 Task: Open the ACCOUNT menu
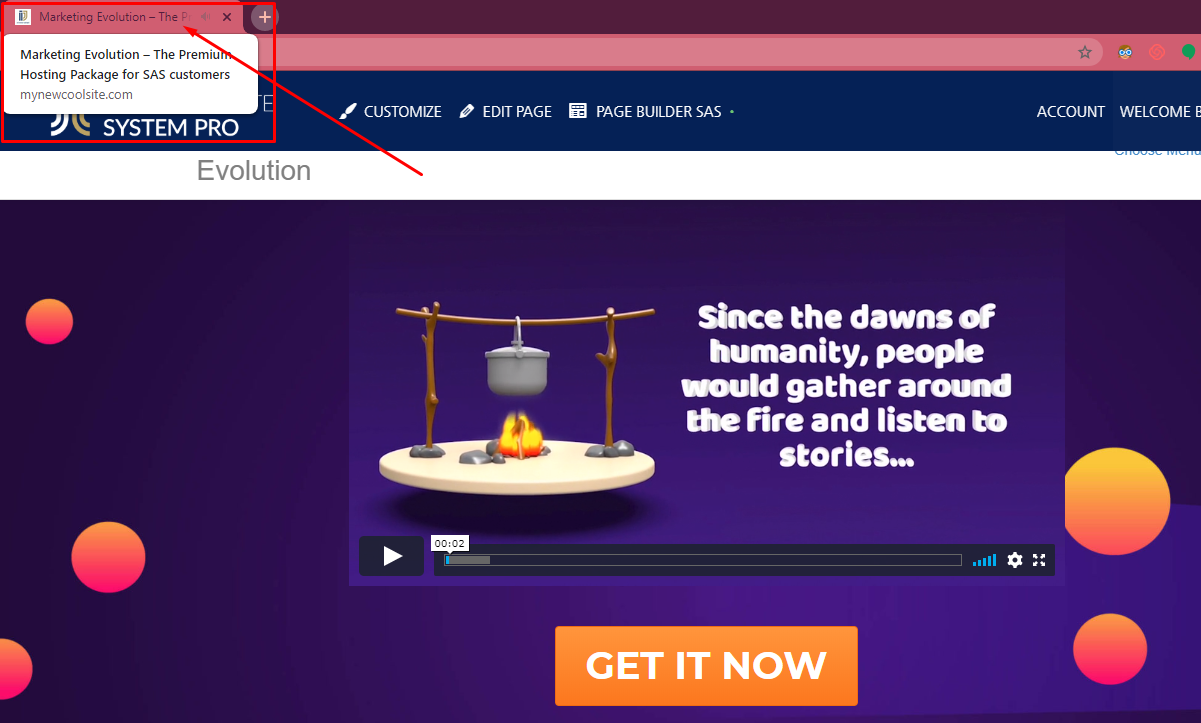click(x=1071, y=111)
